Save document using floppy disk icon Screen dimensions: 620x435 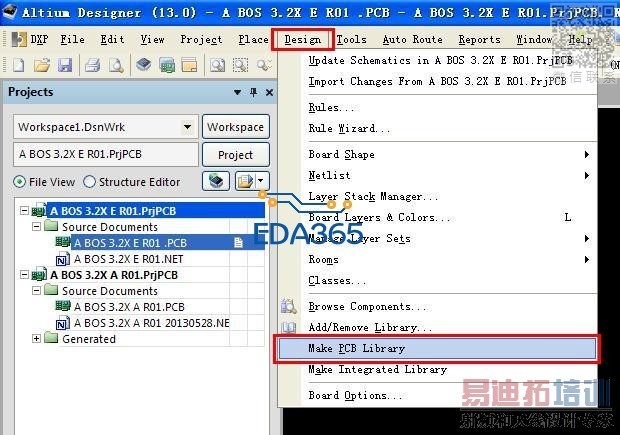[65, 65]
